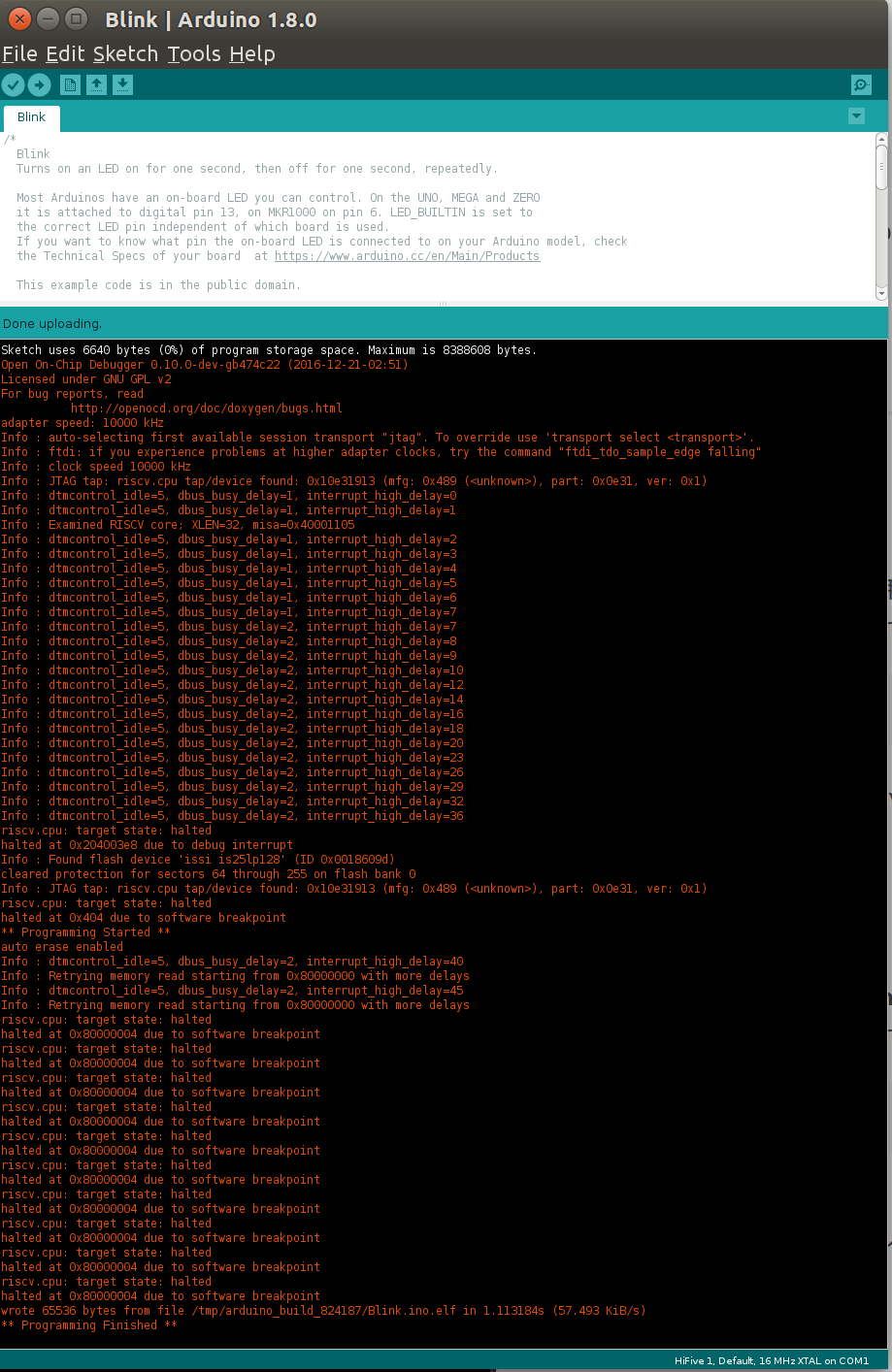The image size is (892, 1372).
Task: Click the Verify sketch checkmark icon
Action: click(x=13, y=84)
